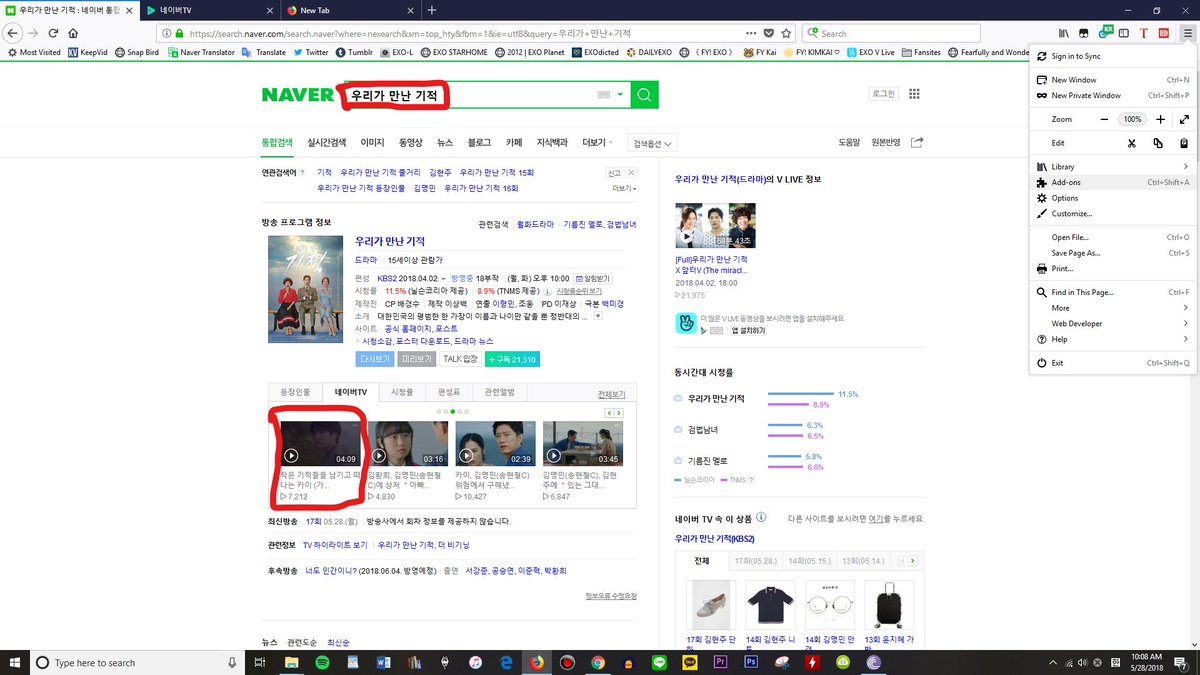This screenshot has height=675, width=1200.
Task: Play the V LIVE video thumbnail
Action: tap(715, 227)
